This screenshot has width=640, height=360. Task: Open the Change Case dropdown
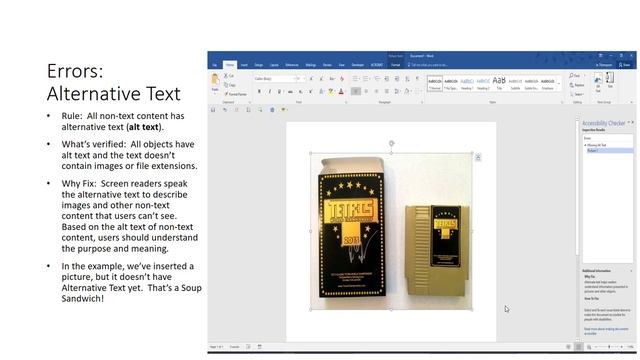click(x=332, y=79)
